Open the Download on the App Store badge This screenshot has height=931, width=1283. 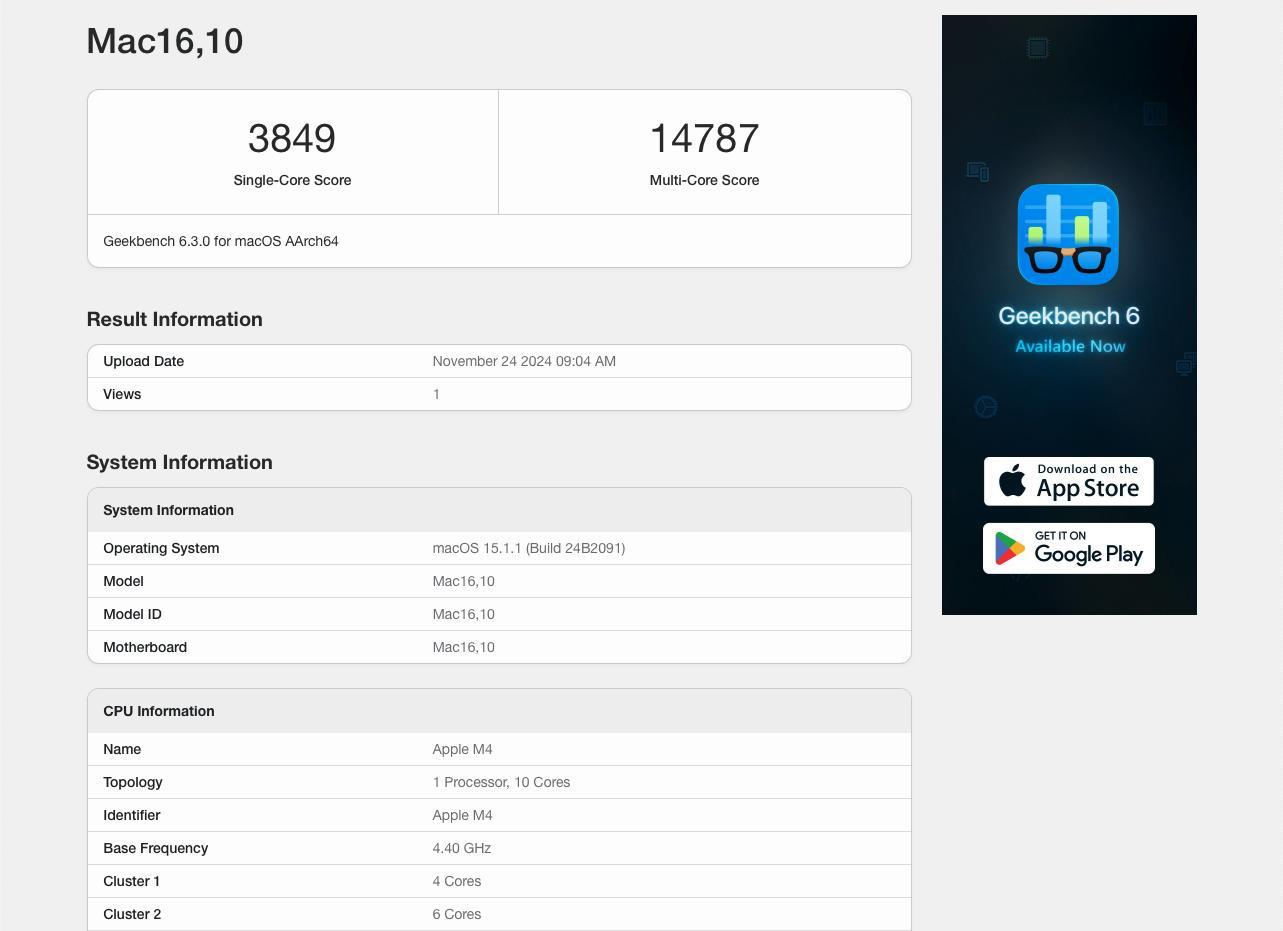1068,481
